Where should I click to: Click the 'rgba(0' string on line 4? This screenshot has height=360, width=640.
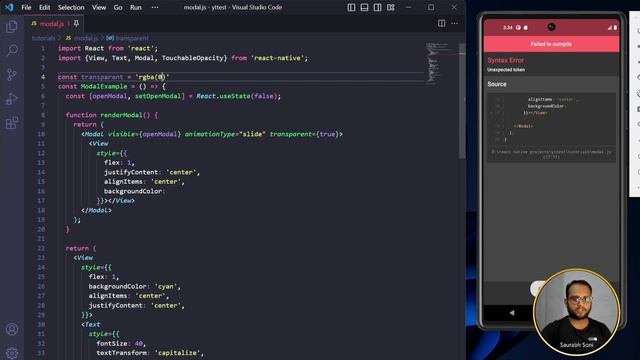tap(151, 77)
